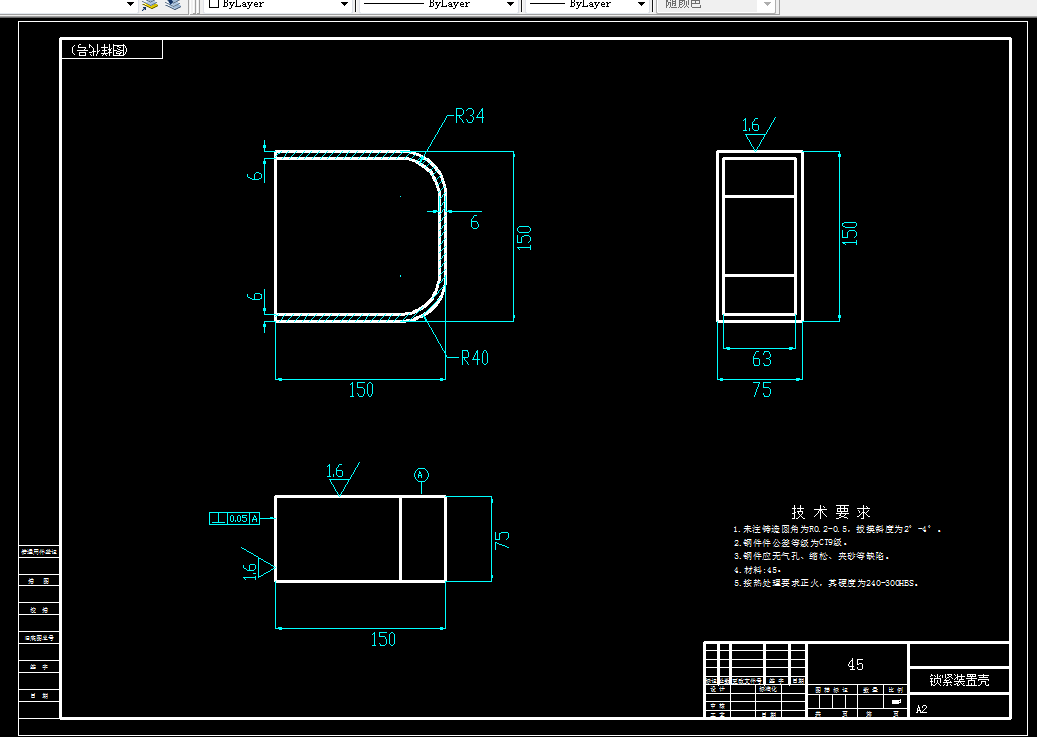Select the datum A circle marker
Screen dimensions: 1037x737
tap(421, 475)
